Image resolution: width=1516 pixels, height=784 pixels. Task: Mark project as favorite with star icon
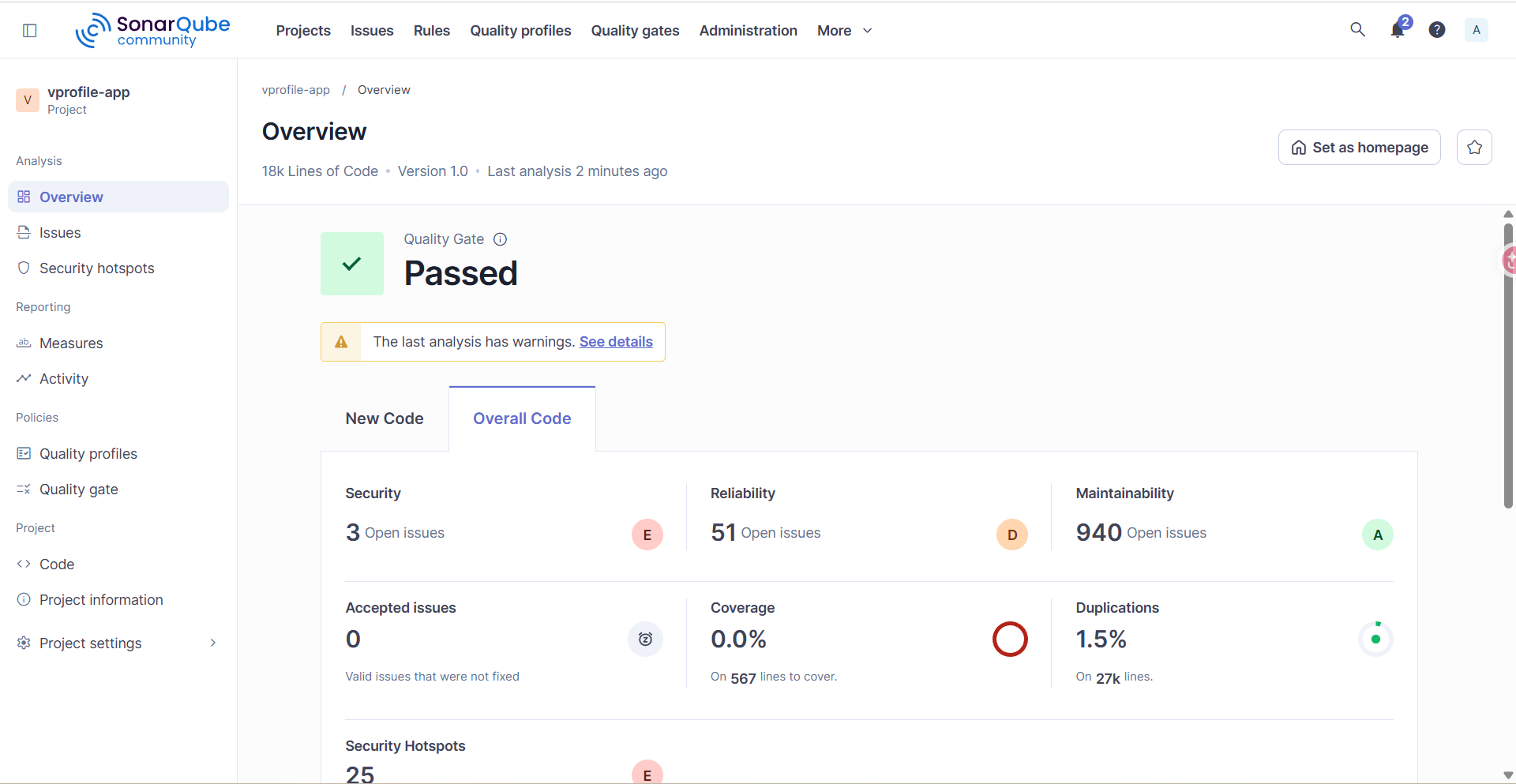(1474, 148)
